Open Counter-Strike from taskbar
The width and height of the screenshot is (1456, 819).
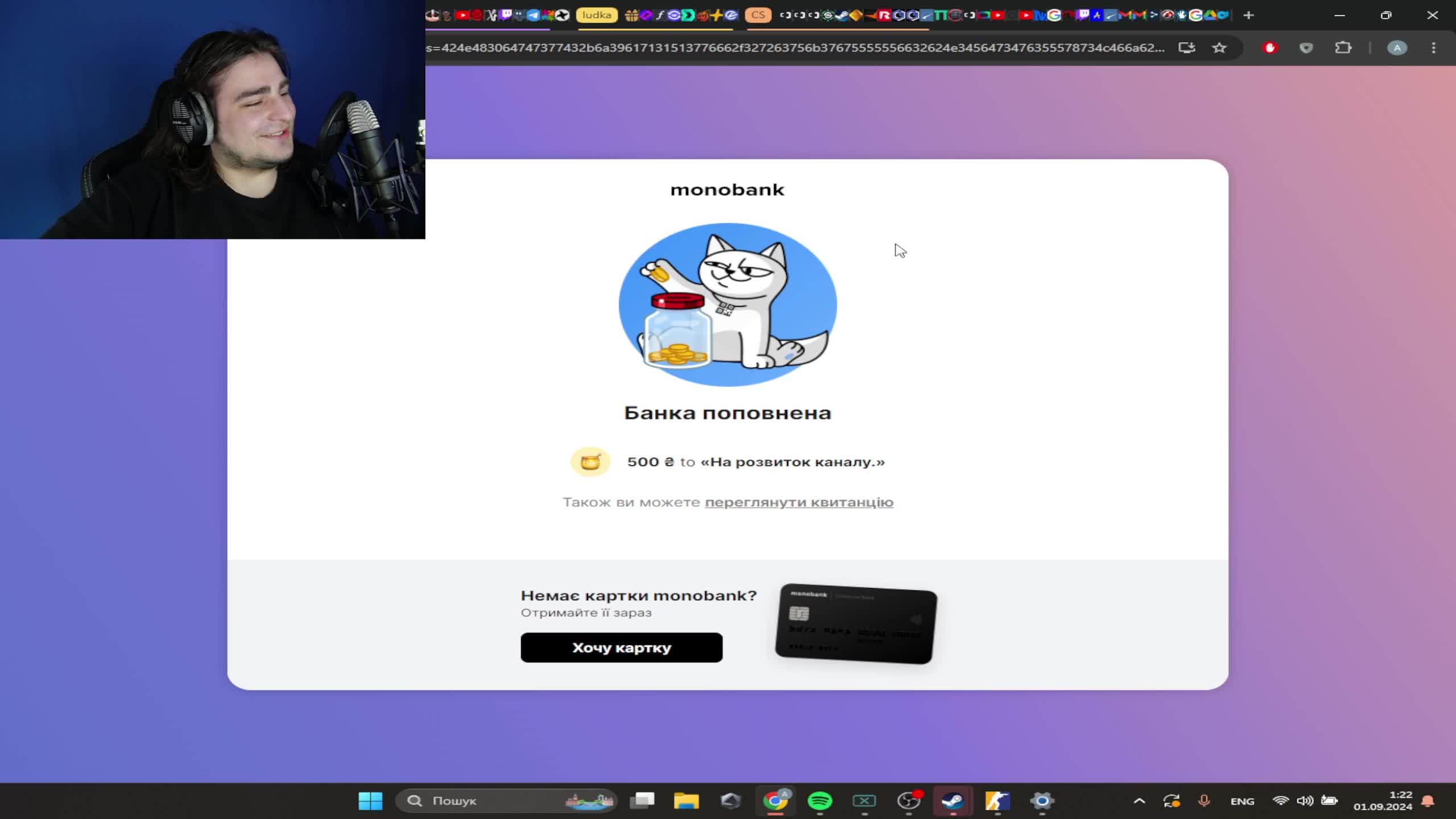(x=997, y=801)
